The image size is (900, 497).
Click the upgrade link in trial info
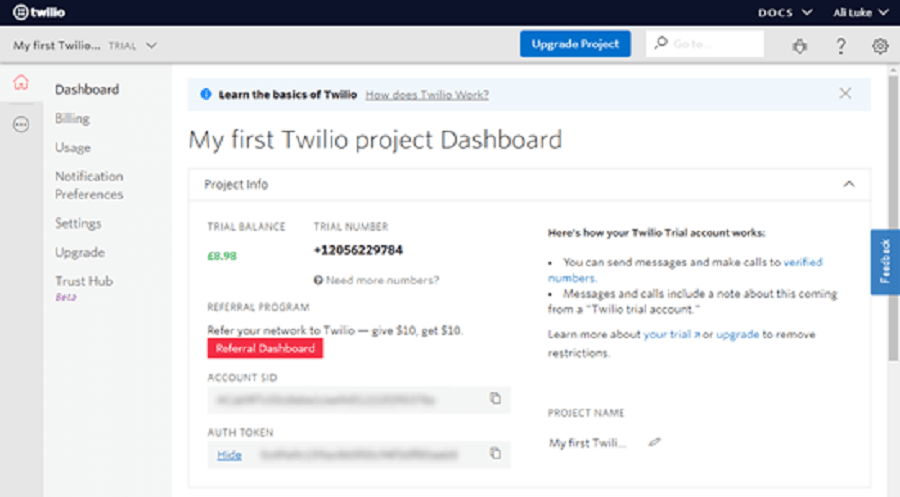coord(738,334)
